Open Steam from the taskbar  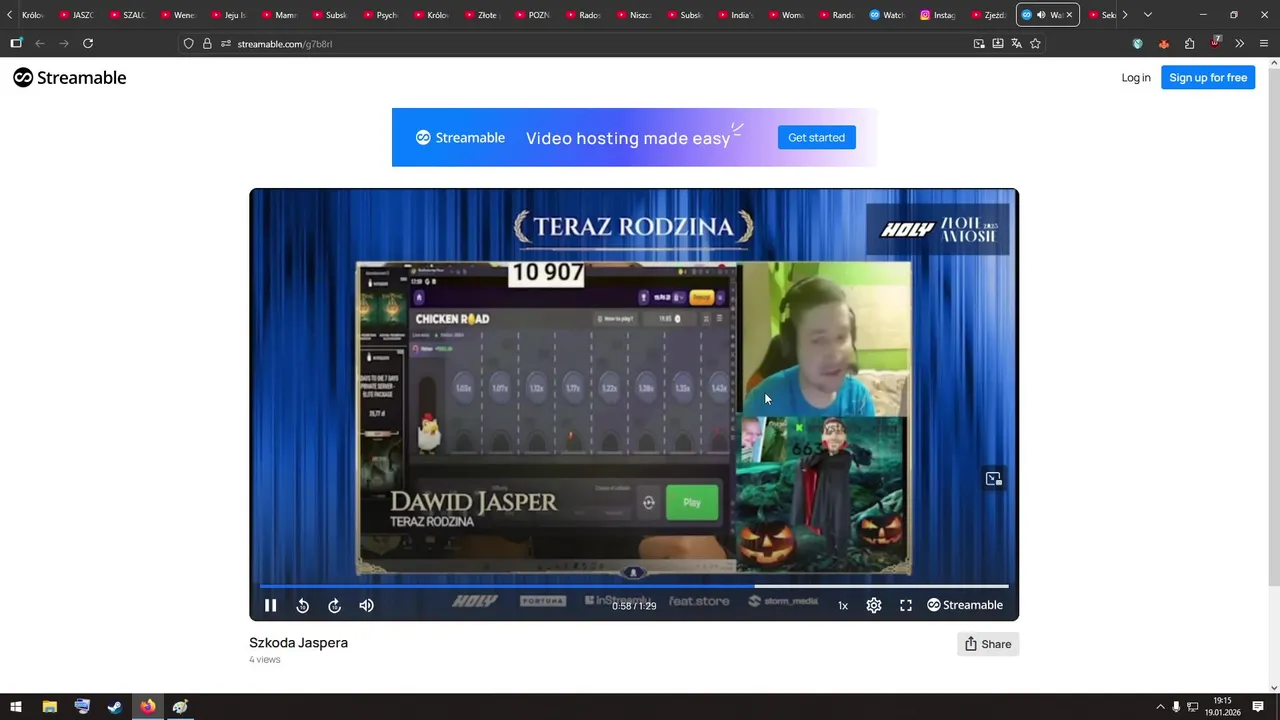tap(115, 707)
